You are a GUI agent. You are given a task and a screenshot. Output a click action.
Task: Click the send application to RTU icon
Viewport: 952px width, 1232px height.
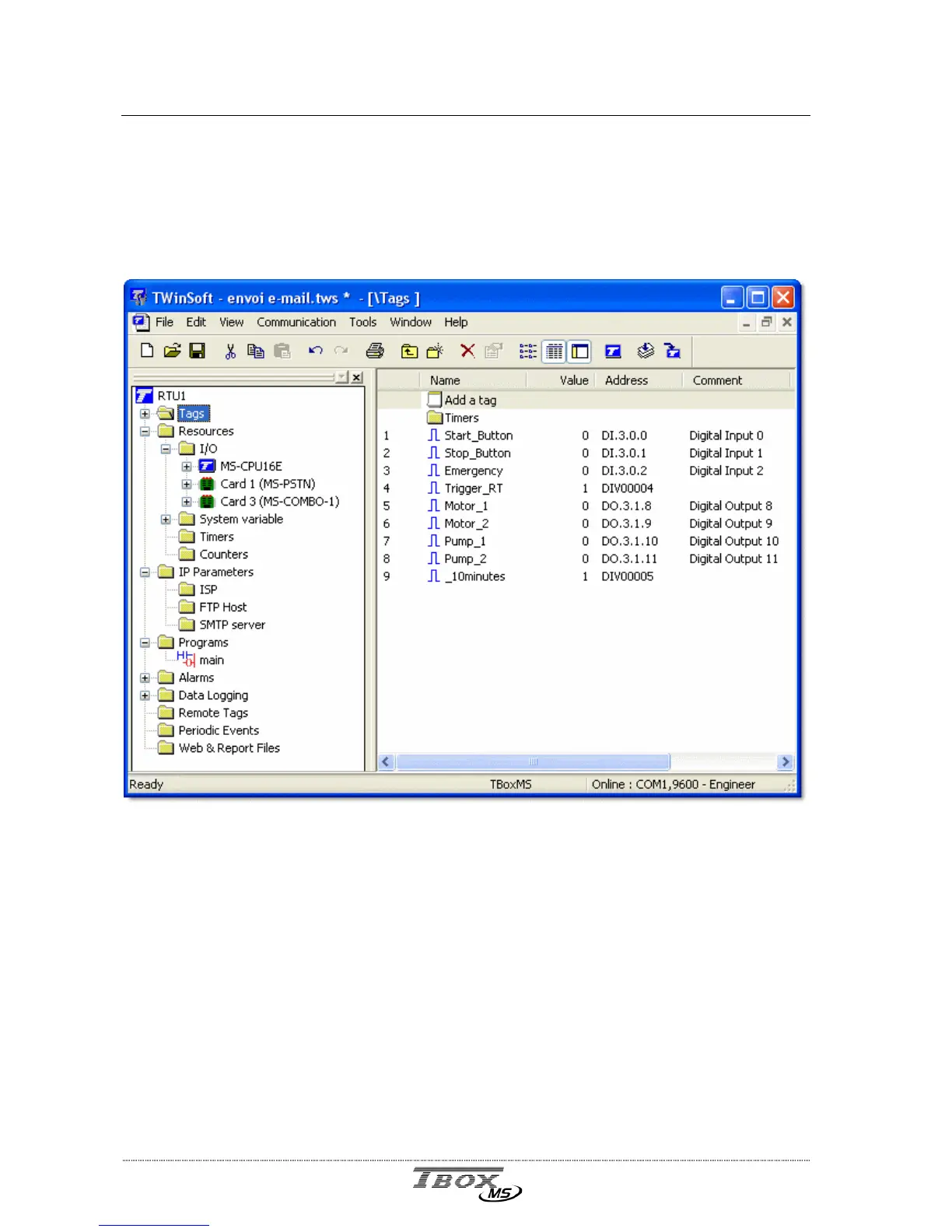point(673,351)
